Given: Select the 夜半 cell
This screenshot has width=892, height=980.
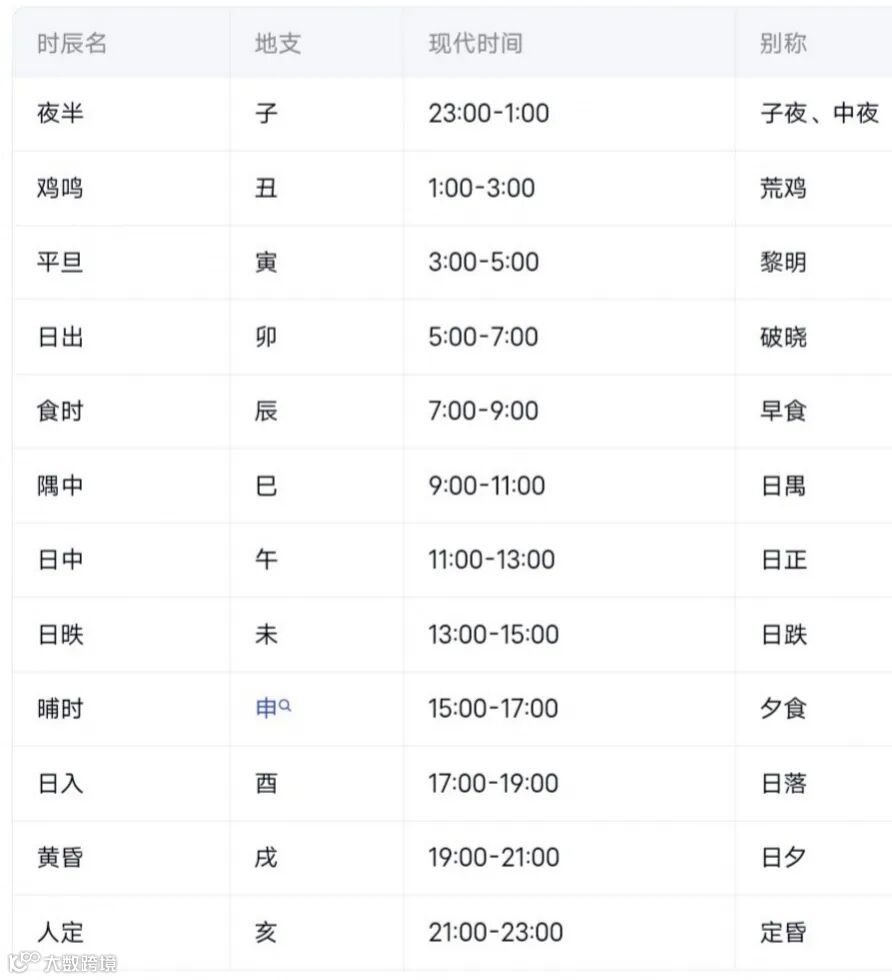Looking at the screenshot, I should 60,113.
